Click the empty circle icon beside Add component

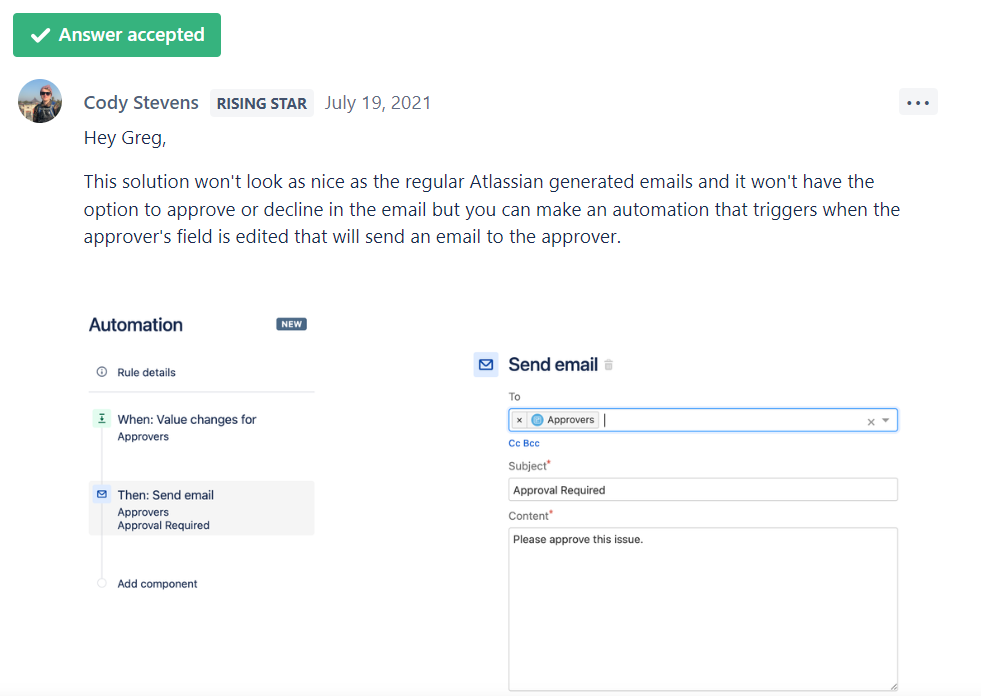pyautogui.click(x=100, y=583)
